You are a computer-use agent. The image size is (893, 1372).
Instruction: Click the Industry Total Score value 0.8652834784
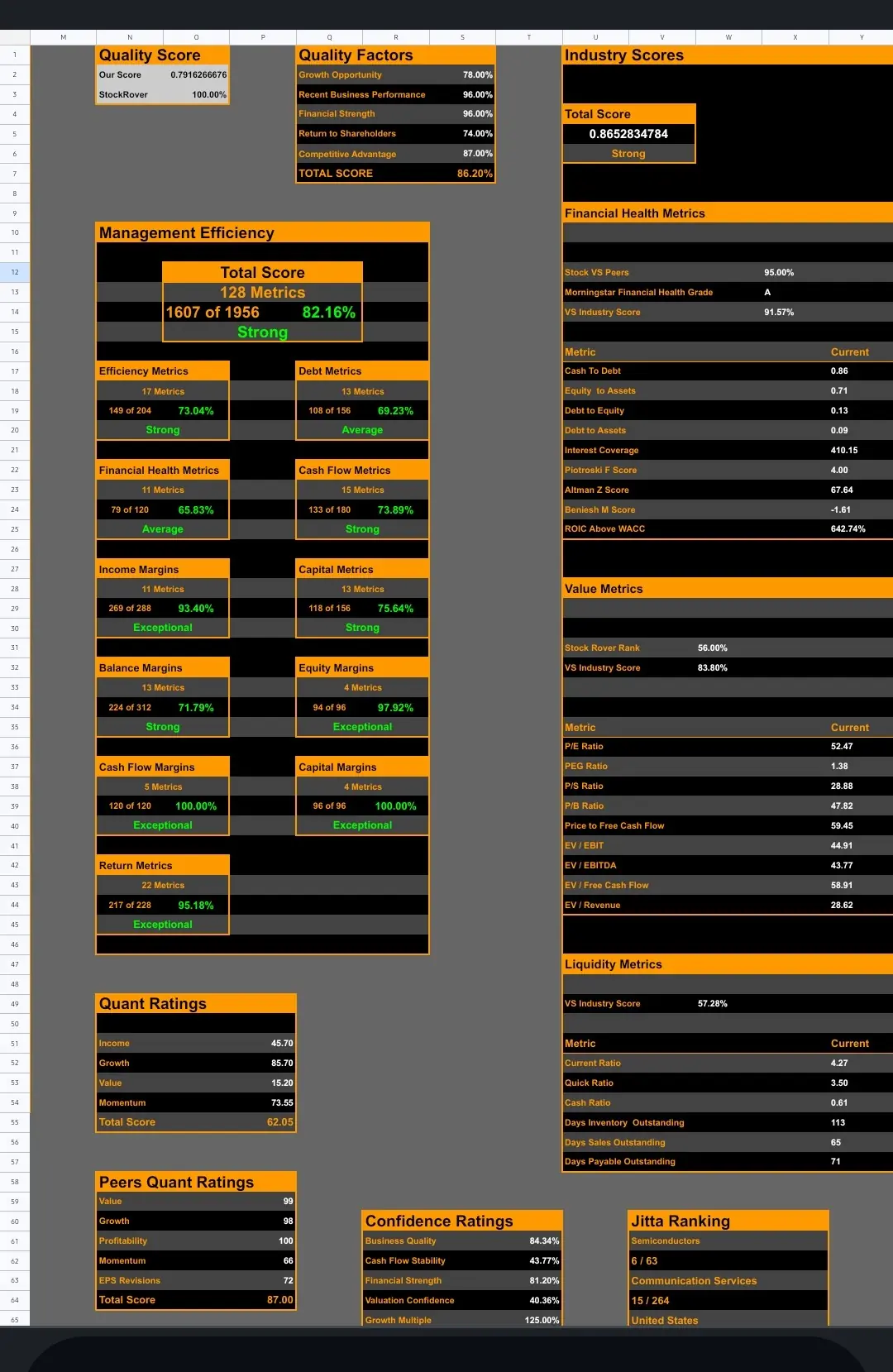628,134
